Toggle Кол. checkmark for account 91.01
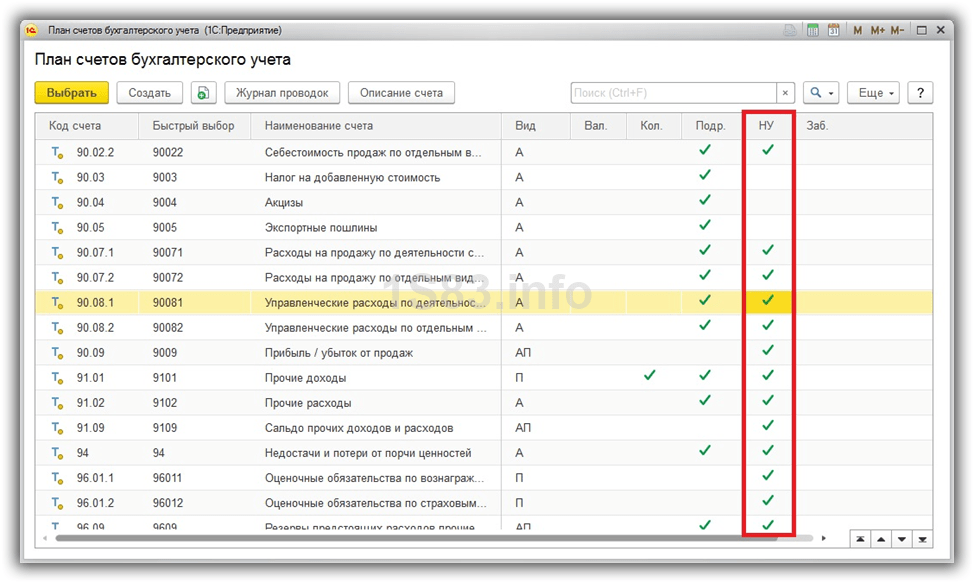This screenshot has width=974, height=583. click(x=650, y=376)
